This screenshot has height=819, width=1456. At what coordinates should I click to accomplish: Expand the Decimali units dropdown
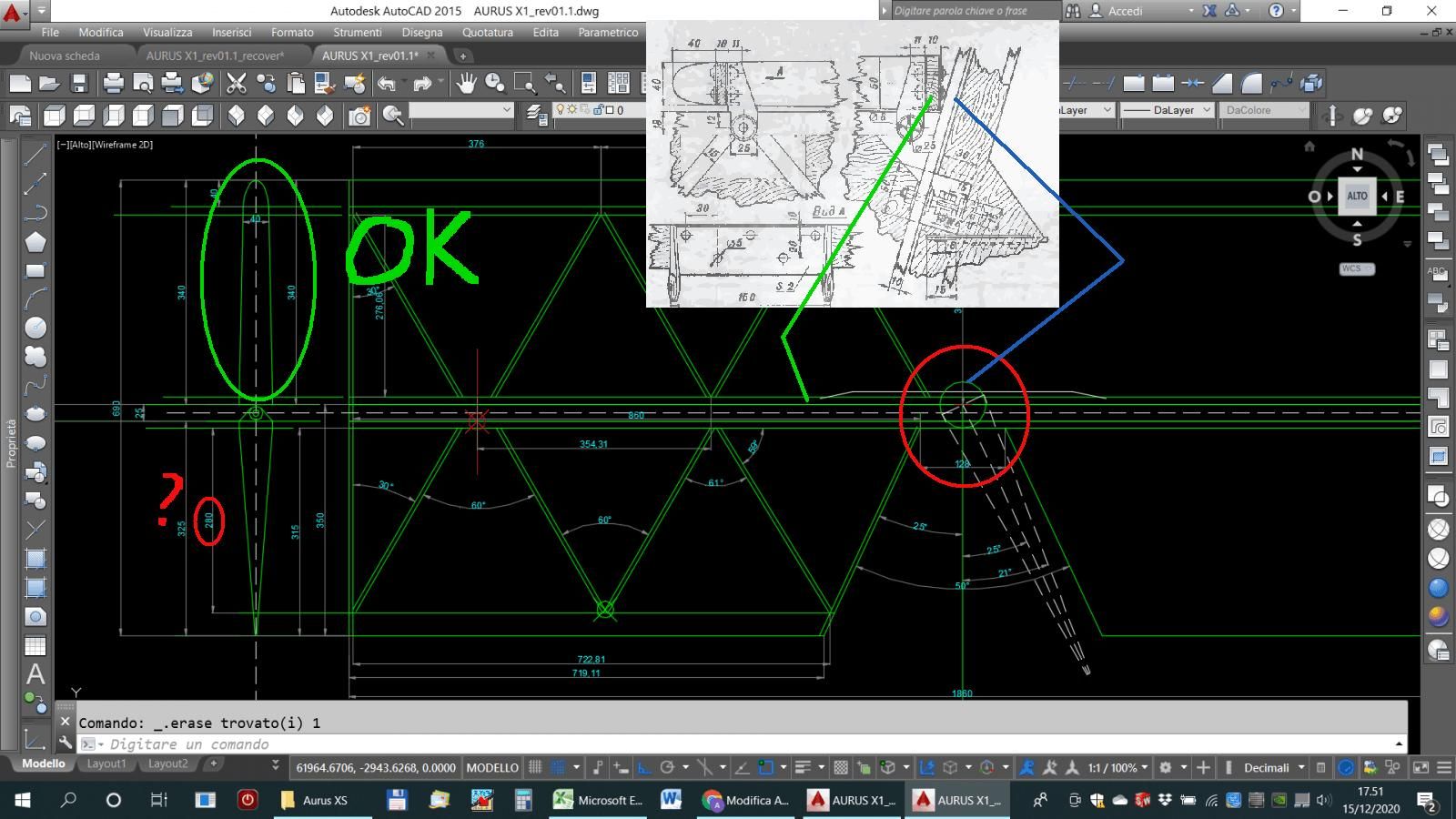click(x=1274, y=767)
